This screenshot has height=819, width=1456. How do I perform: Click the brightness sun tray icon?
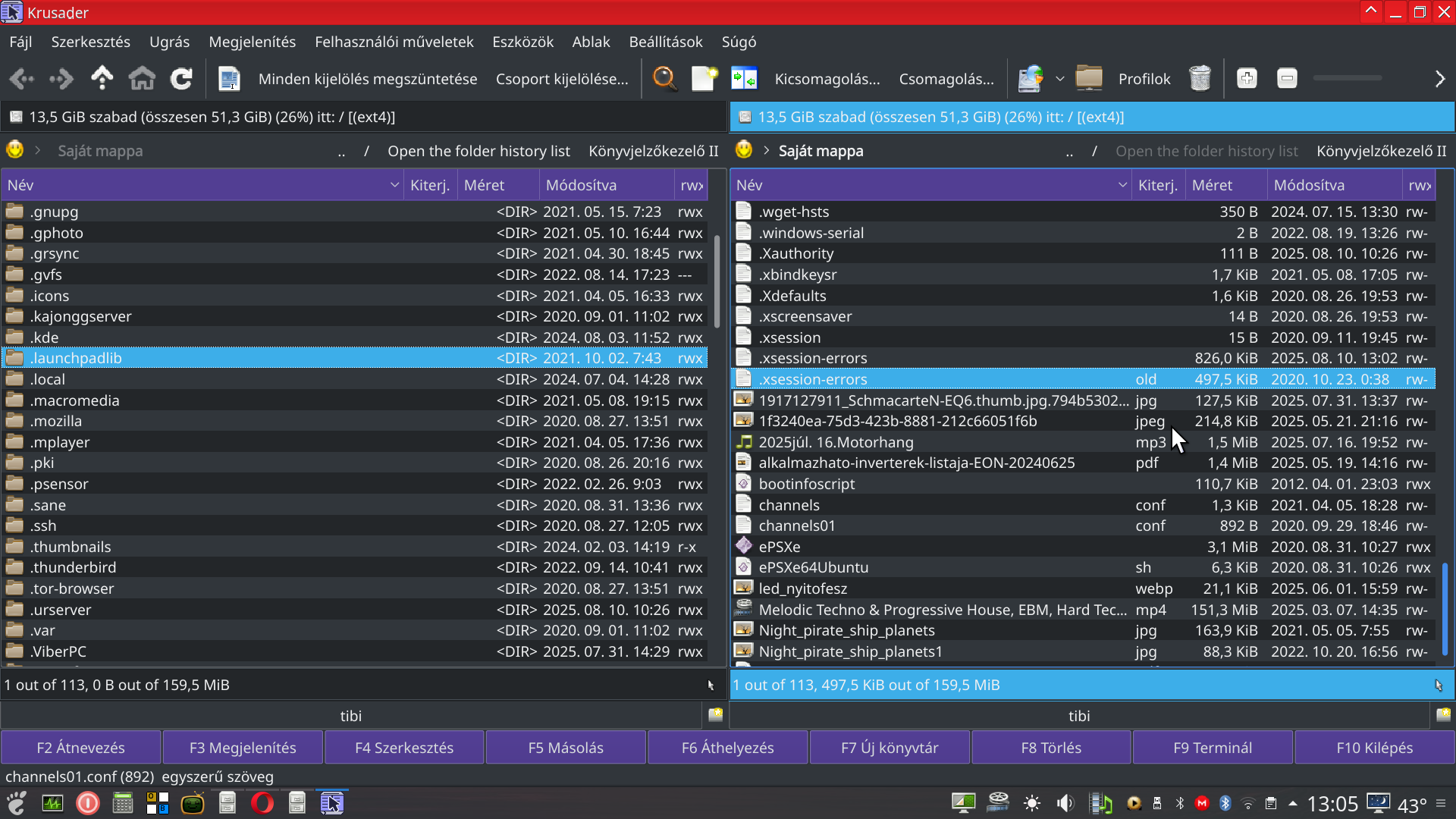(1032, 803)
